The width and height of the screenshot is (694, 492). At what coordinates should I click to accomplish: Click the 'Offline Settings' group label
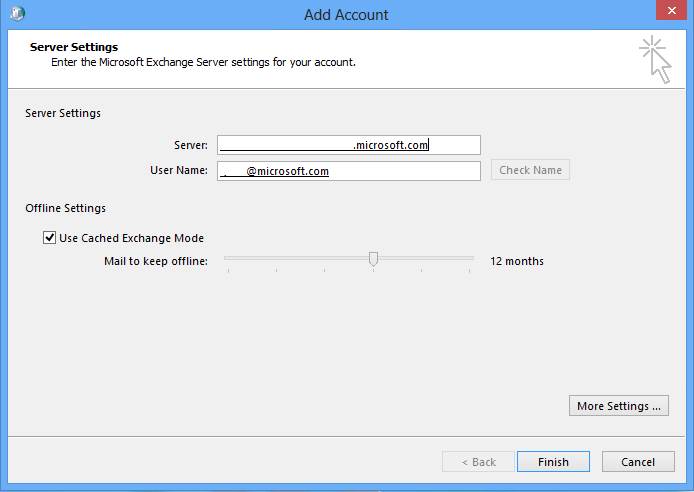tap(66, 208)
